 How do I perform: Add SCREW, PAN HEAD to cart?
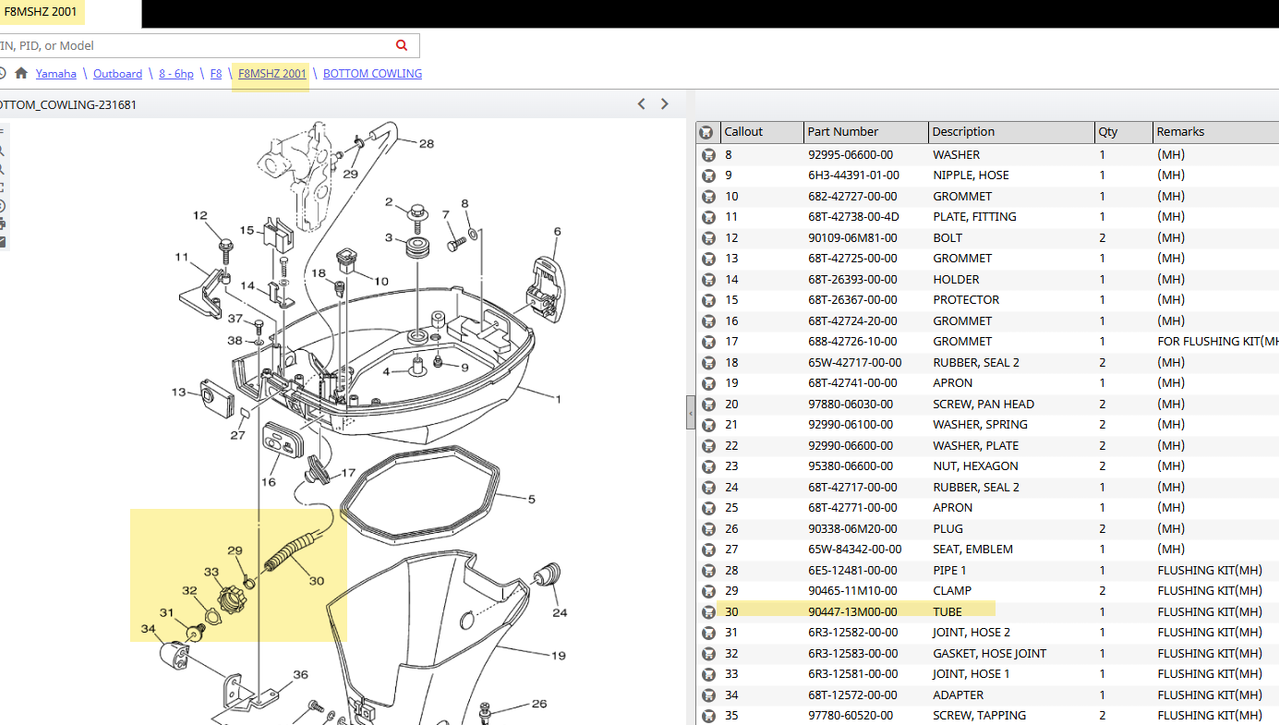[708, 404]
